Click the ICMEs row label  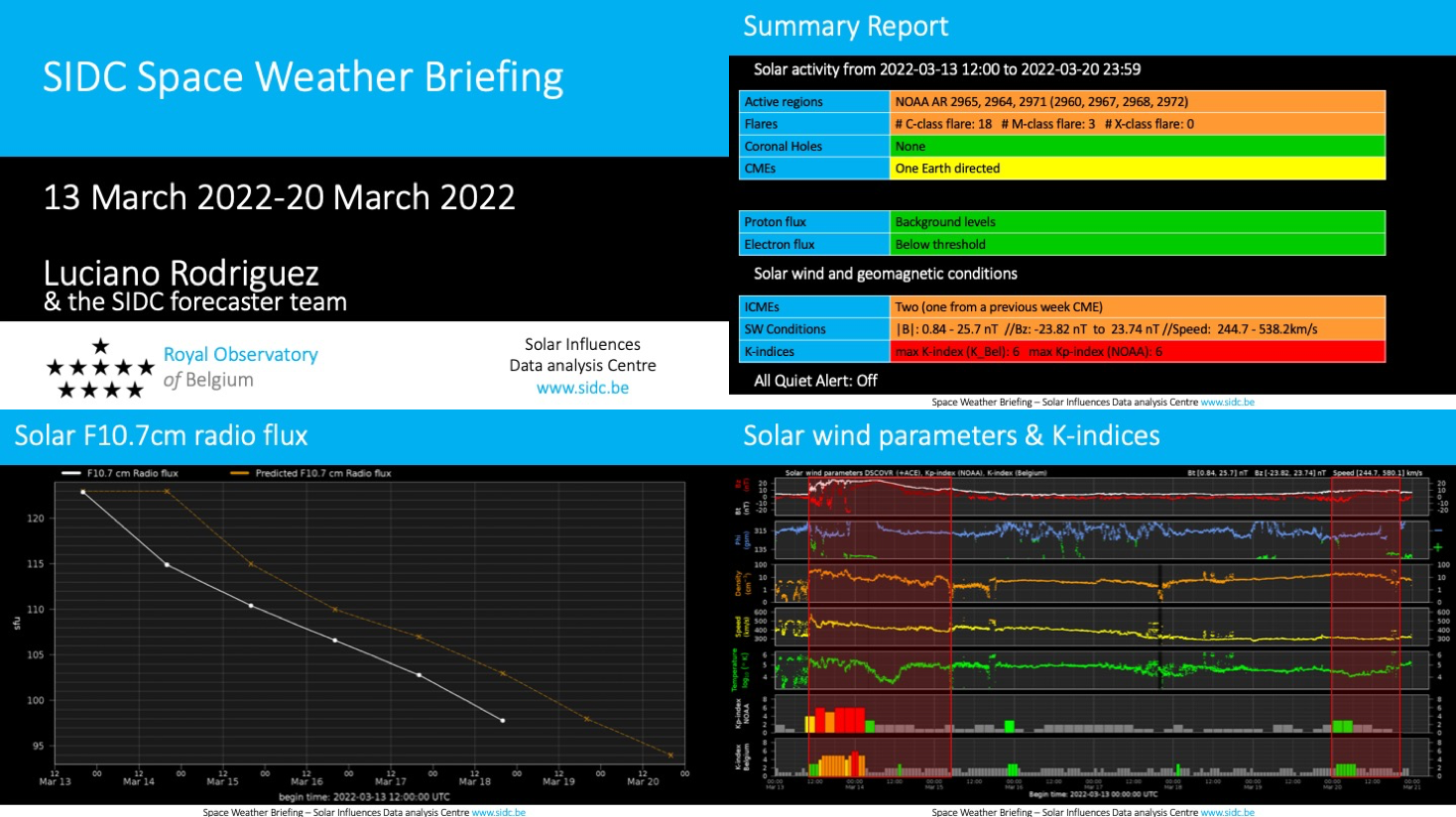tap(814, 306)
